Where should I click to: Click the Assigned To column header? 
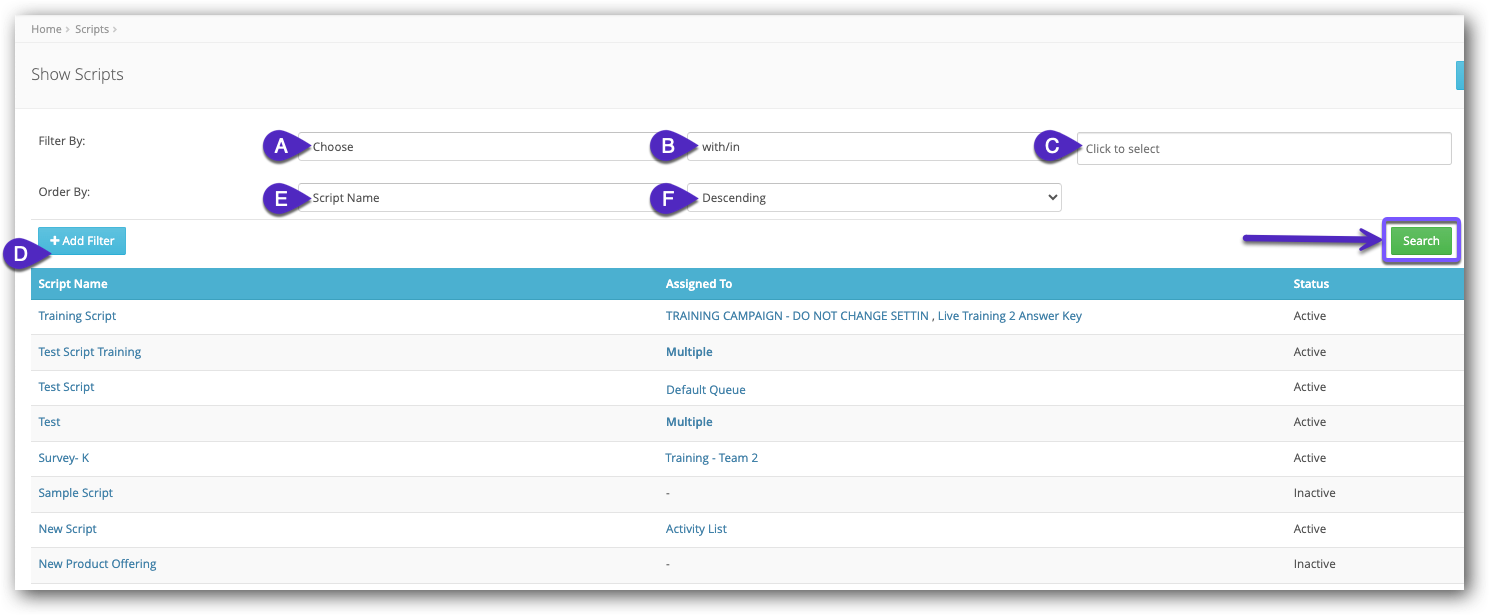tap(699, 284)
